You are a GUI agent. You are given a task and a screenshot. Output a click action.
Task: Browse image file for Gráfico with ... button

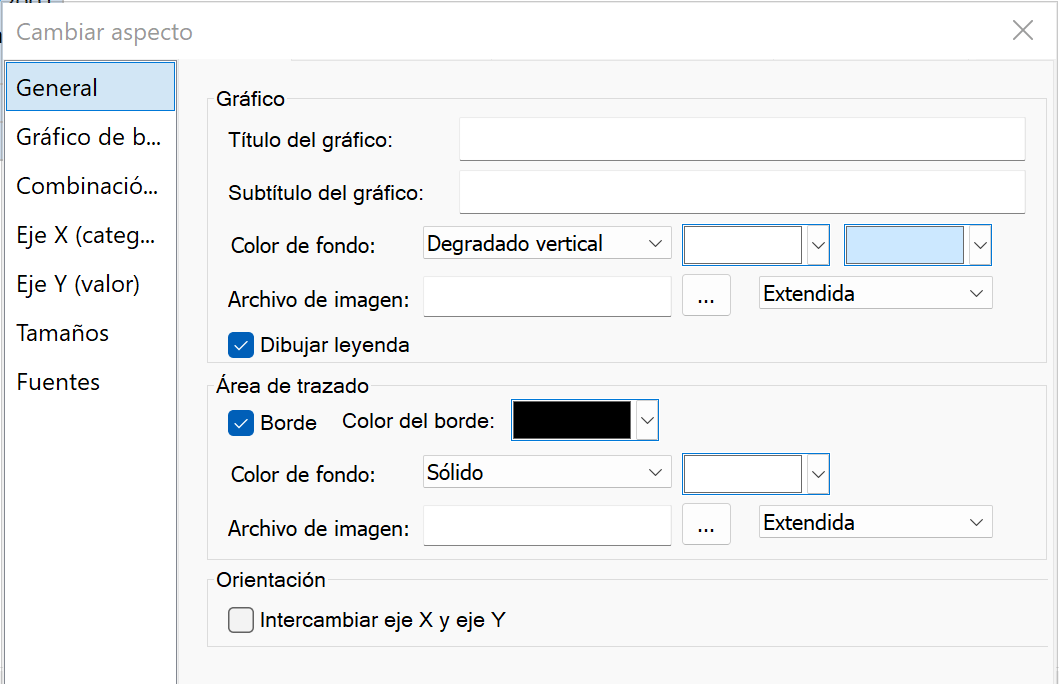706,295
